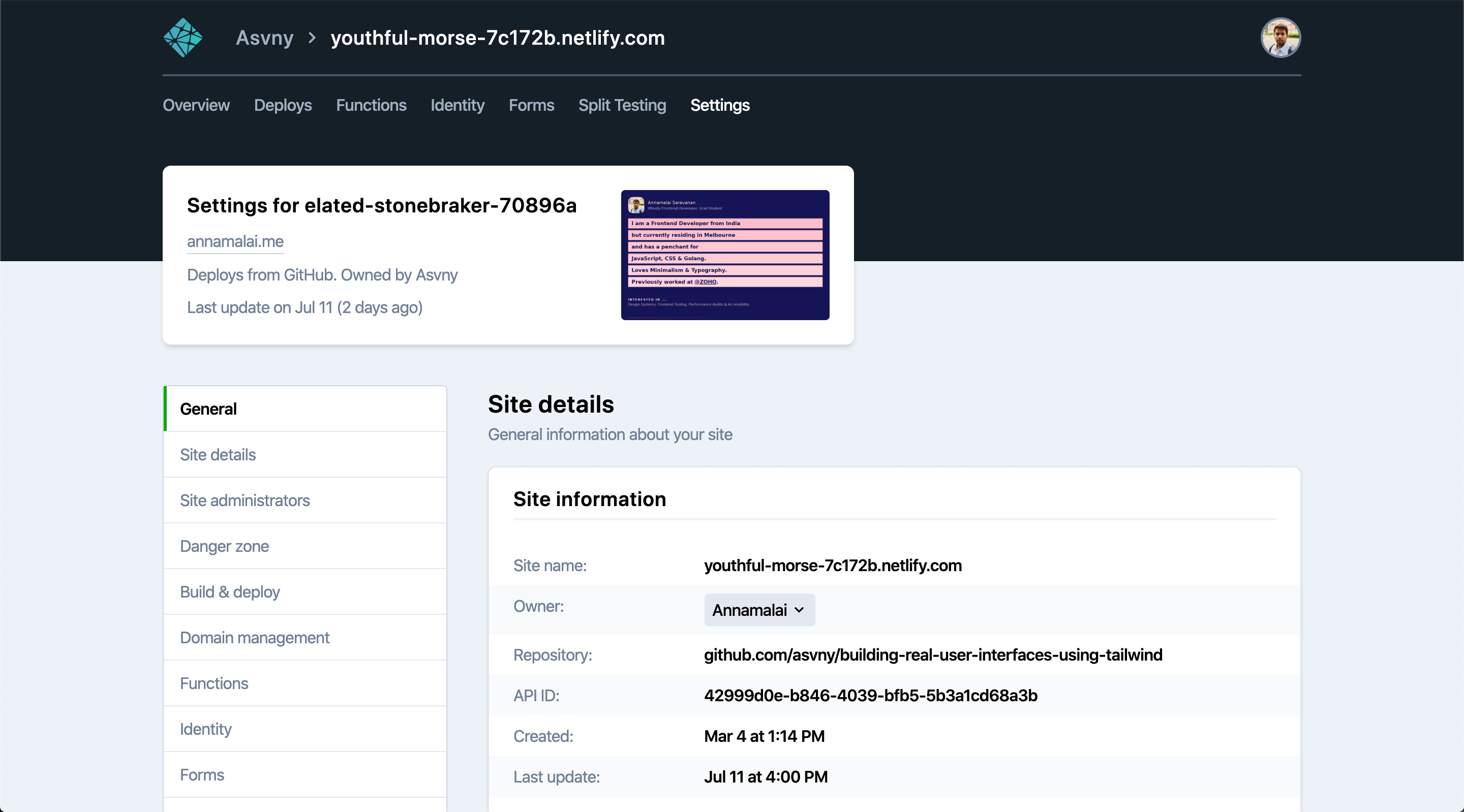
Task: Switch to the Deploys tab
Action: tap(283, 105)
